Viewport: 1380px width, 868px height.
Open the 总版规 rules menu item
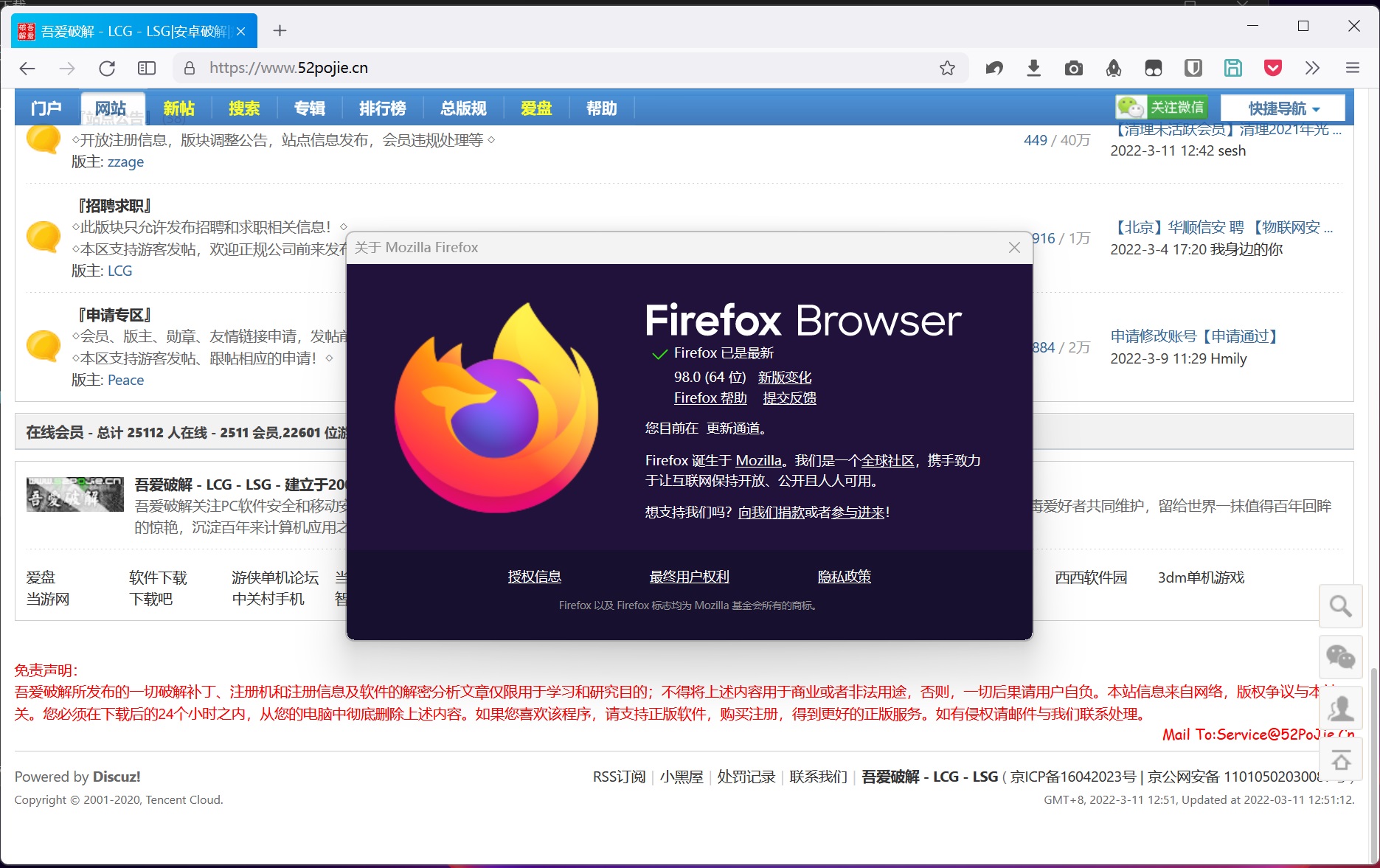(x=463, y=108)
